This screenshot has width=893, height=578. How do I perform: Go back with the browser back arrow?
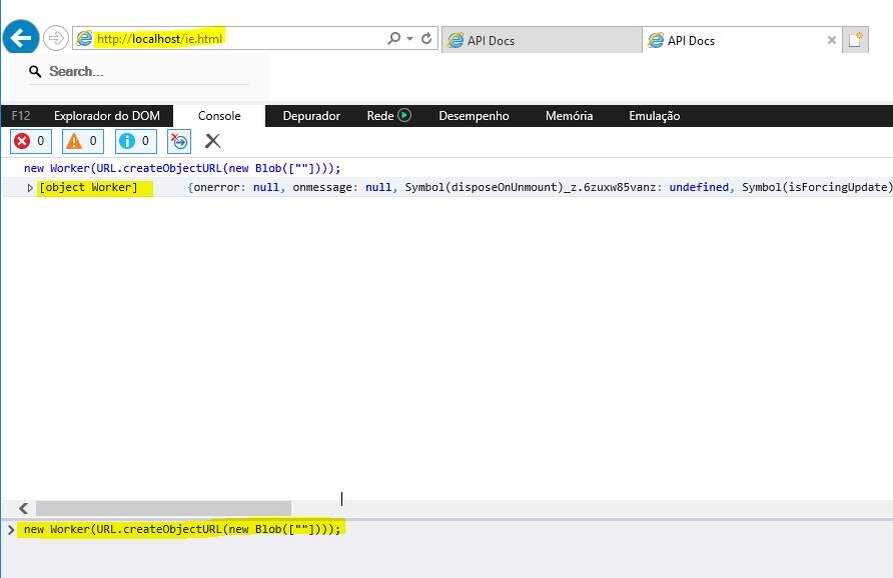coord(21,38)
